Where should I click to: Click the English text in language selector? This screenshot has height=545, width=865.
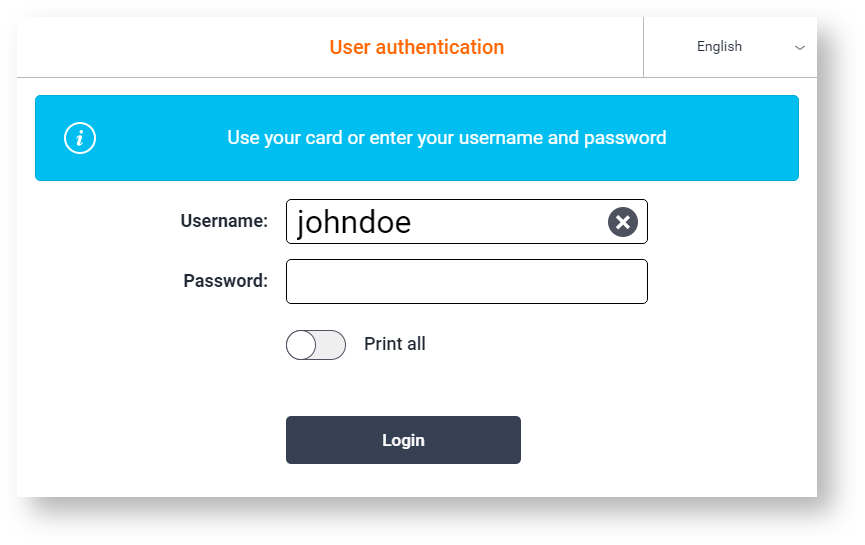719,47
